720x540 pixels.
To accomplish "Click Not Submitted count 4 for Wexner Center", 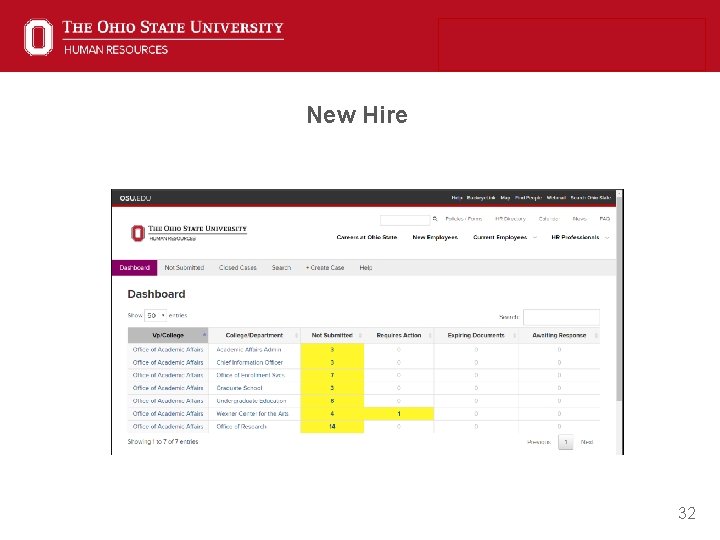I will click(x=332, y=414).
